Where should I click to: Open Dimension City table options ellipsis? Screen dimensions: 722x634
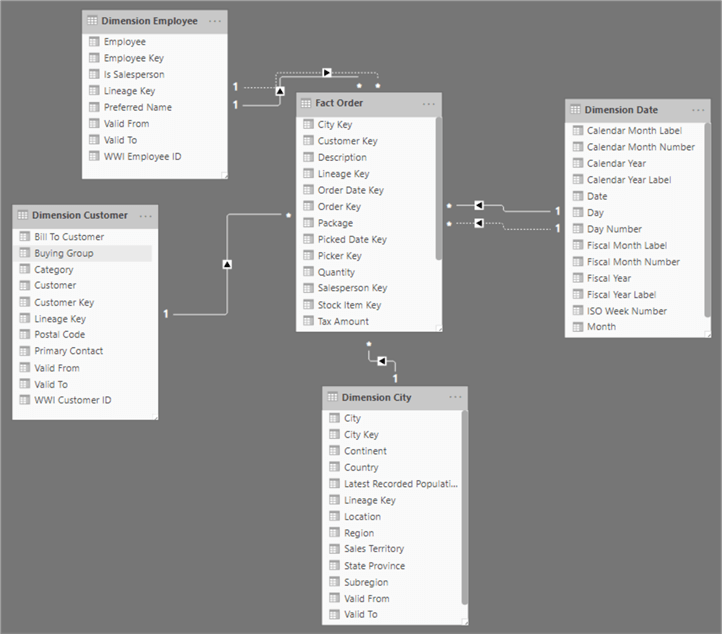[x=455, y=397]
